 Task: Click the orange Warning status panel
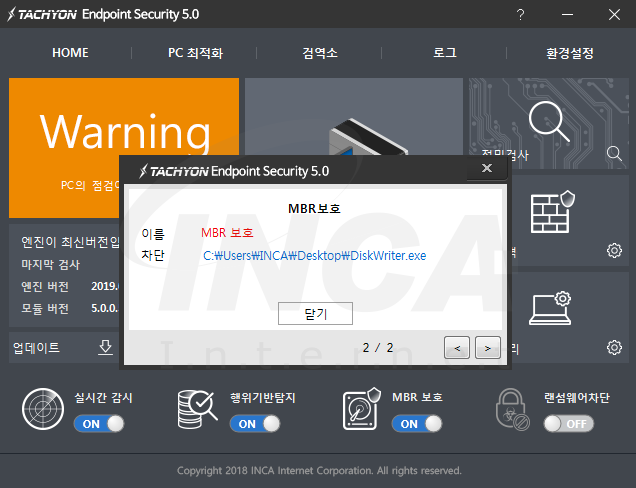point(124,148)
